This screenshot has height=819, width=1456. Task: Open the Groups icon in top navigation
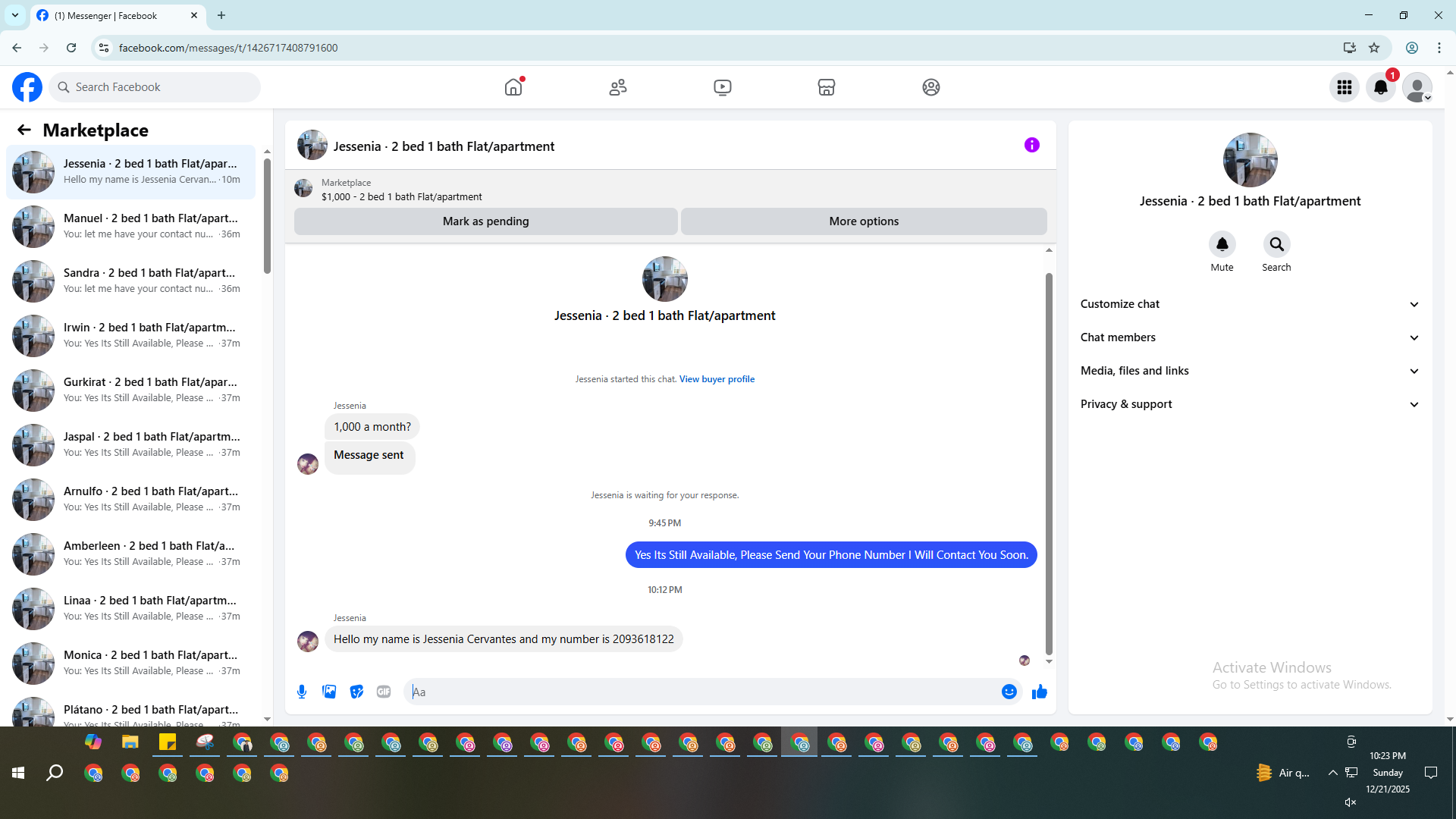tap(931, 87)
